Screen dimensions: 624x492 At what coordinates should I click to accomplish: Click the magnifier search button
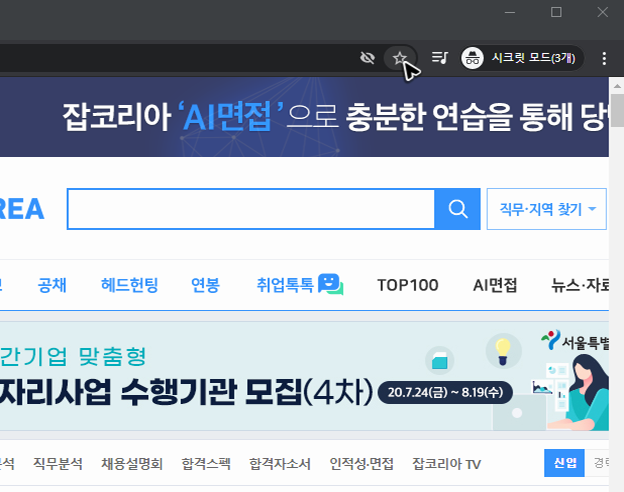click(x=457, y=209)
